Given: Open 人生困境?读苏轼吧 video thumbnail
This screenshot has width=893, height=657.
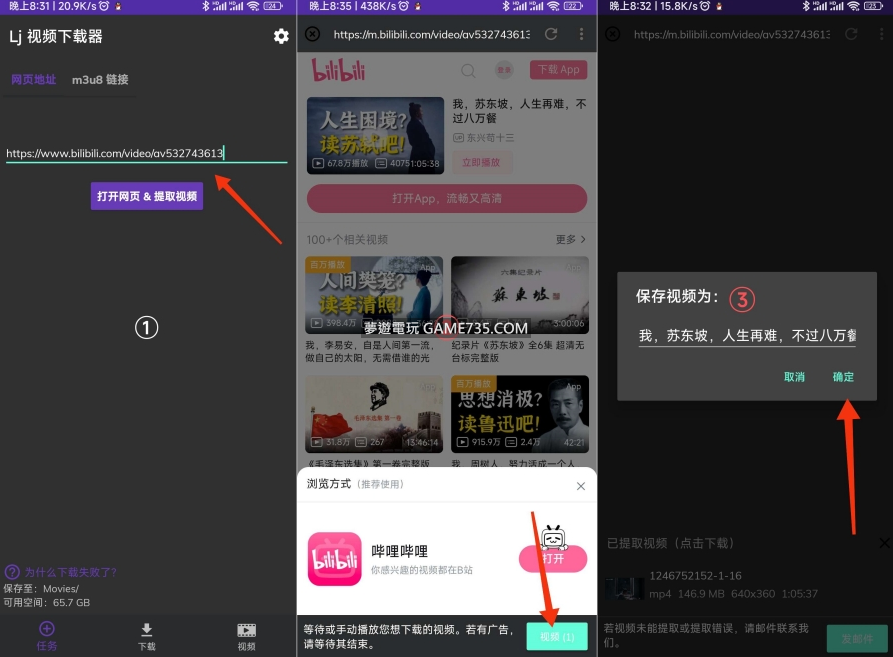Looking at the screenshot, I should point(375,135).
